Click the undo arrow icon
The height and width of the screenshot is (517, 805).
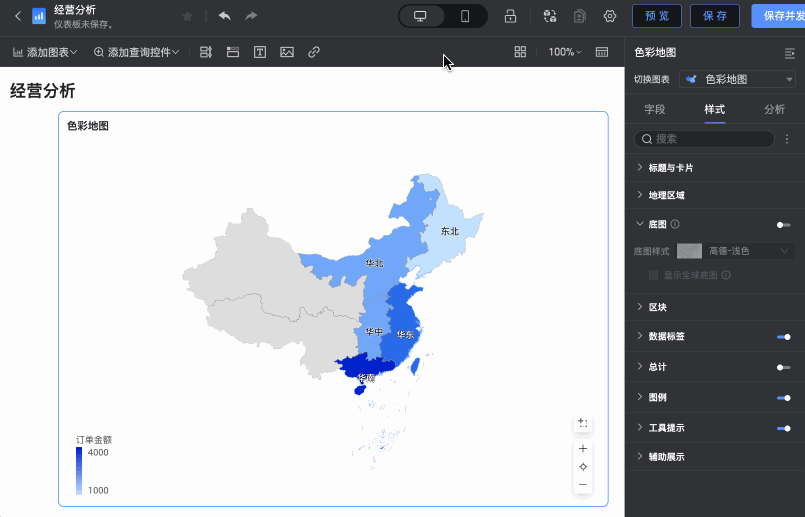[x=224, y=16]
